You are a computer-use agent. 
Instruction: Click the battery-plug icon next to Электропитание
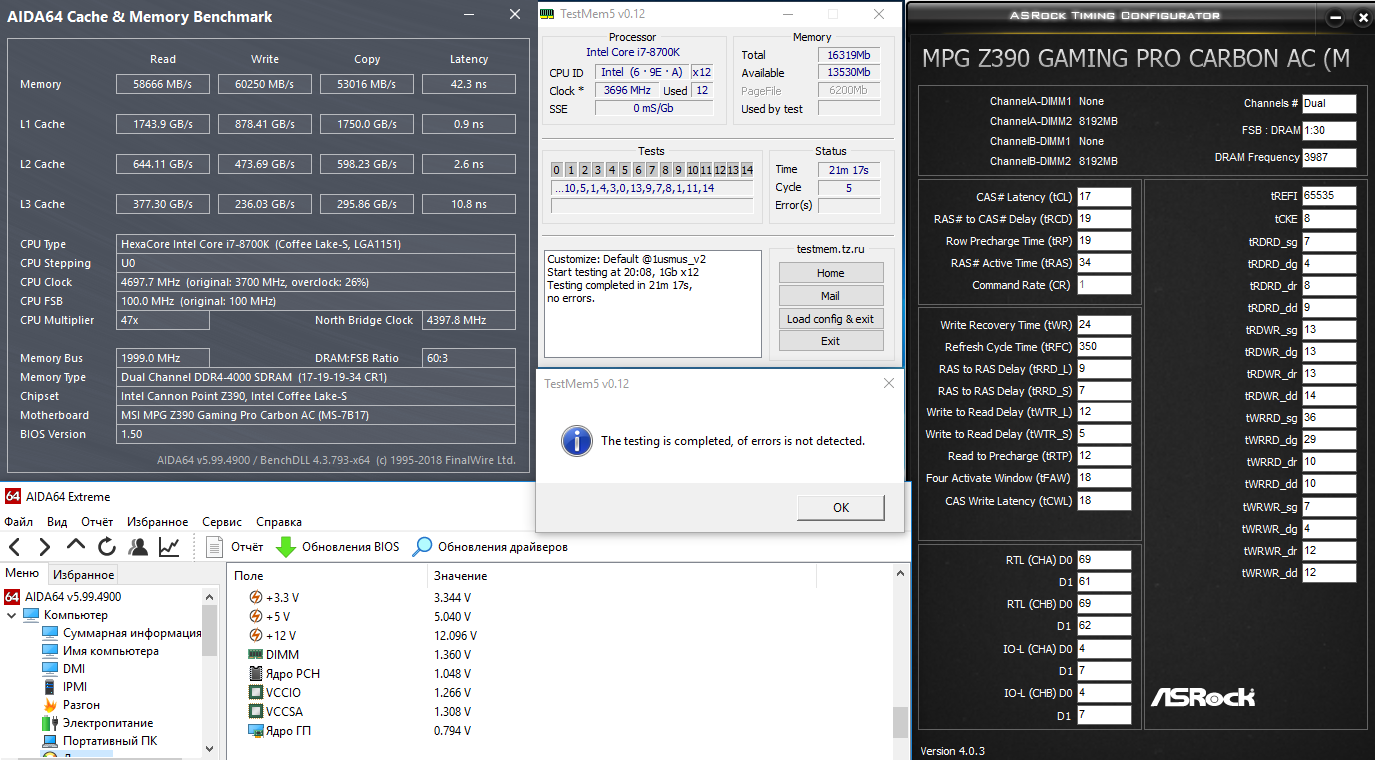tap(50, 723)
